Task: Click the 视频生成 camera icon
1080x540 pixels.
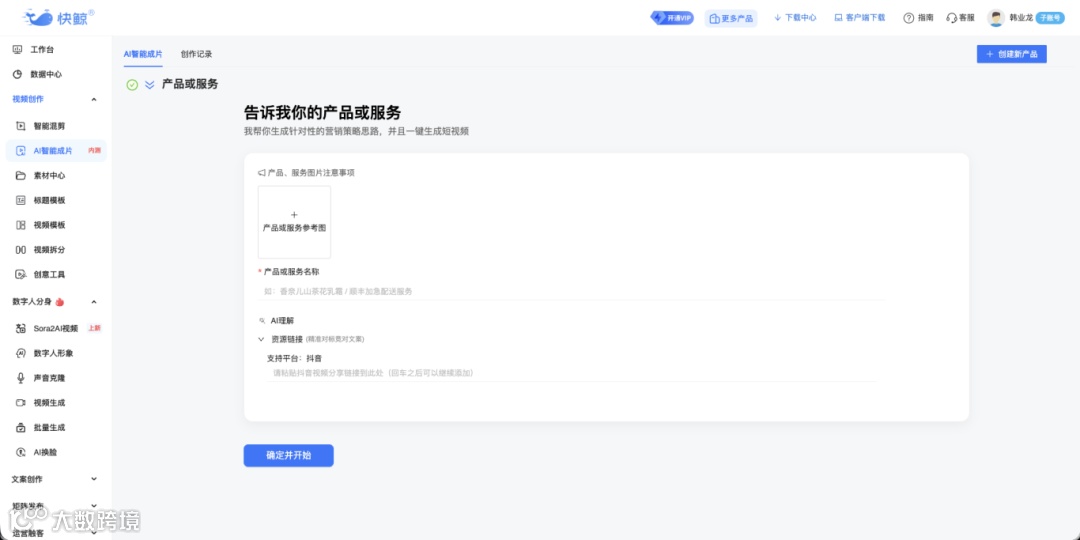Action: (21, 403)
